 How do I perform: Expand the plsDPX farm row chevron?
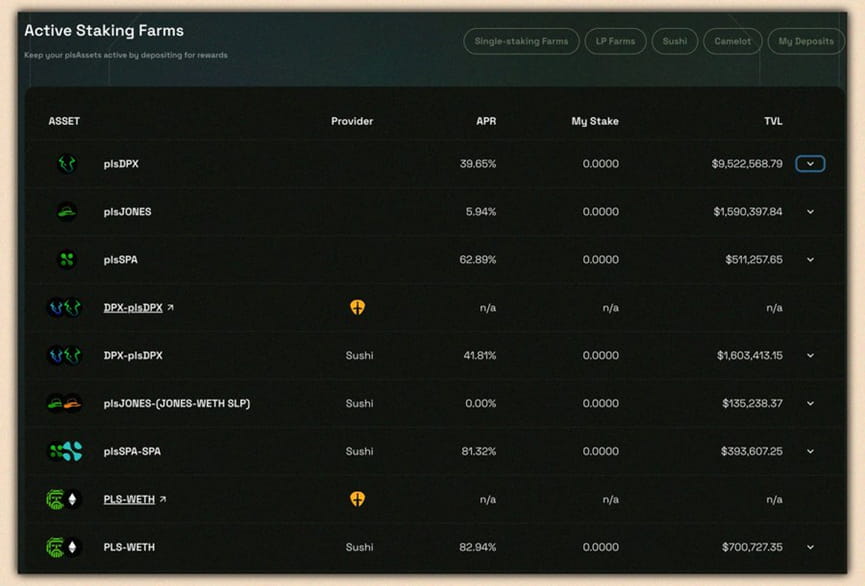[810, 164]
